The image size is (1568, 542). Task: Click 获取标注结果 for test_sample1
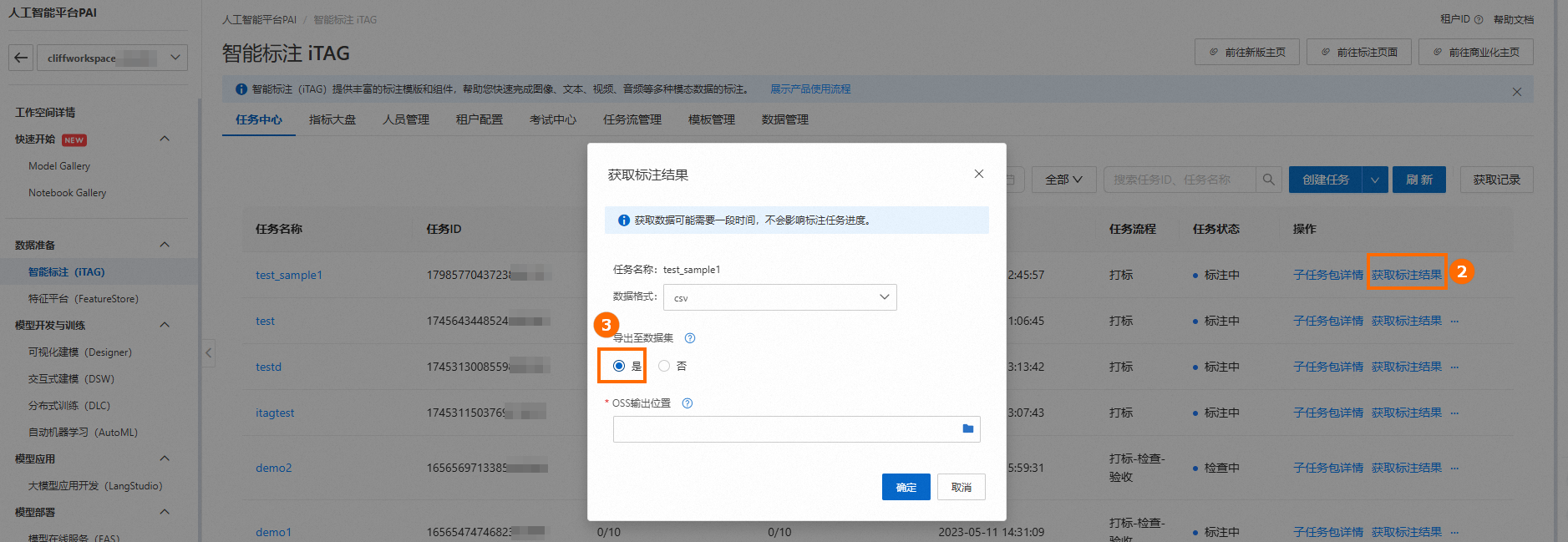pyautogui.click(x=1407, y=275)
